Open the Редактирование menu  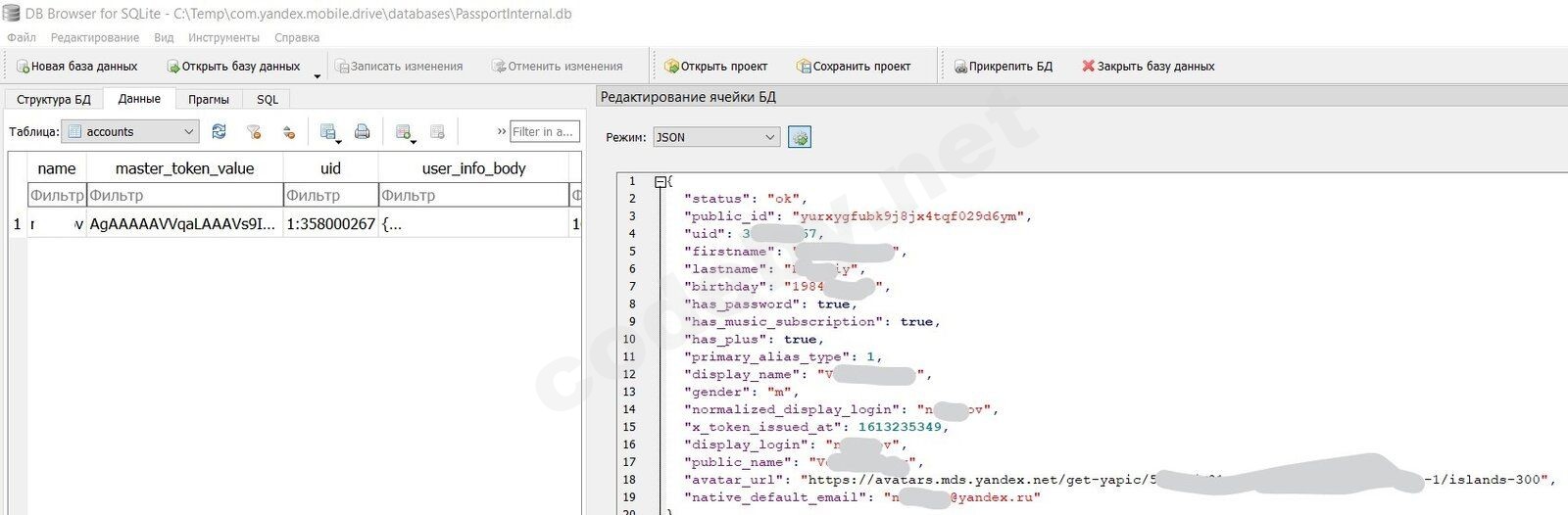pyautogui.click(x=95, y=37)
